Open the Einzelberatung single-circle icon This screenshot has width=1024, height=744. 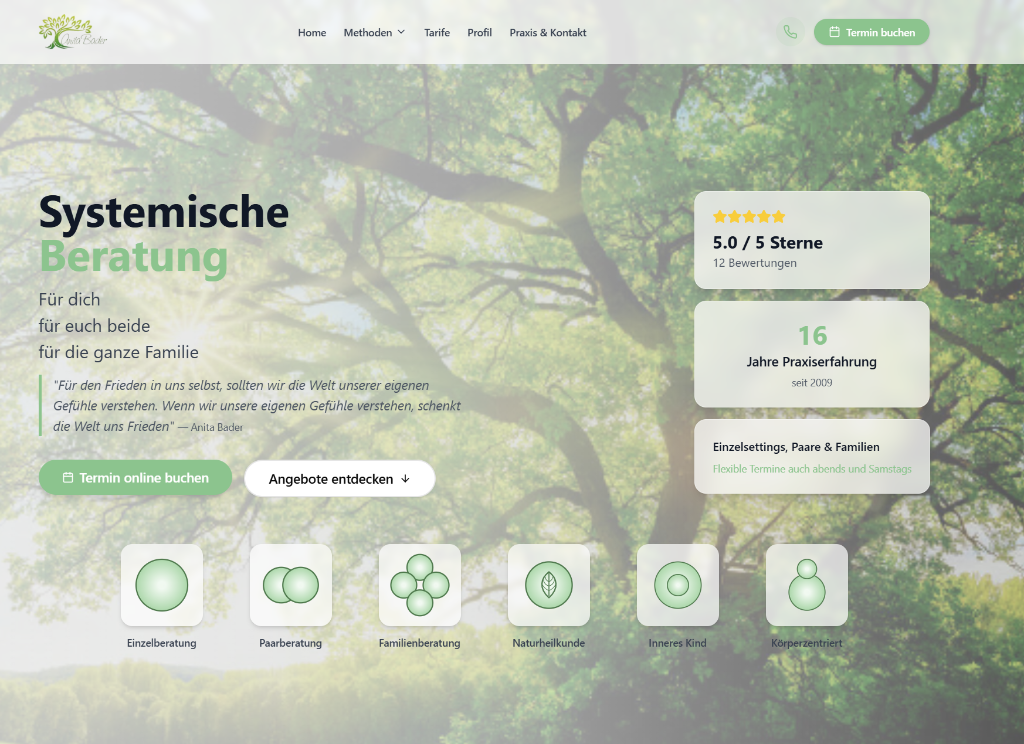(x=162, y=585)
